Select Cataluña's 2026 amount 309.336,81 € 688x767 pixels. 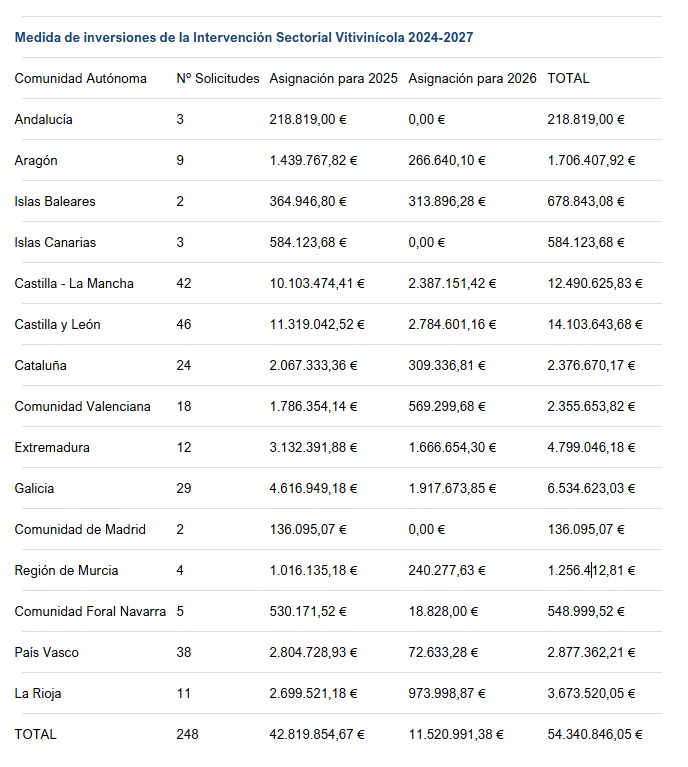[x=447, y=365]
